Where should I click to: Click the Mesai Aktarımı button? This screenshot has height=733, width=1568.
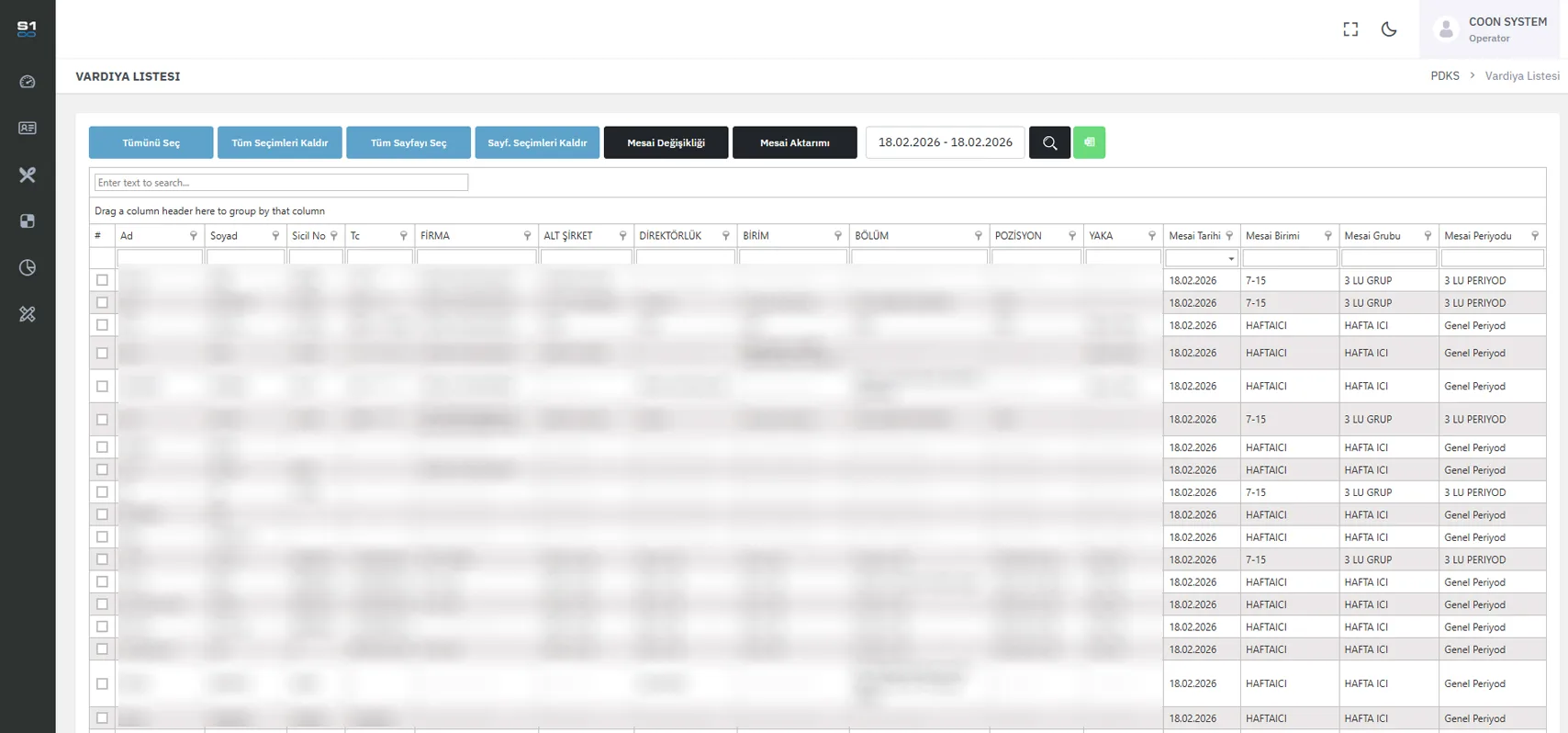(x=794, y=142)
